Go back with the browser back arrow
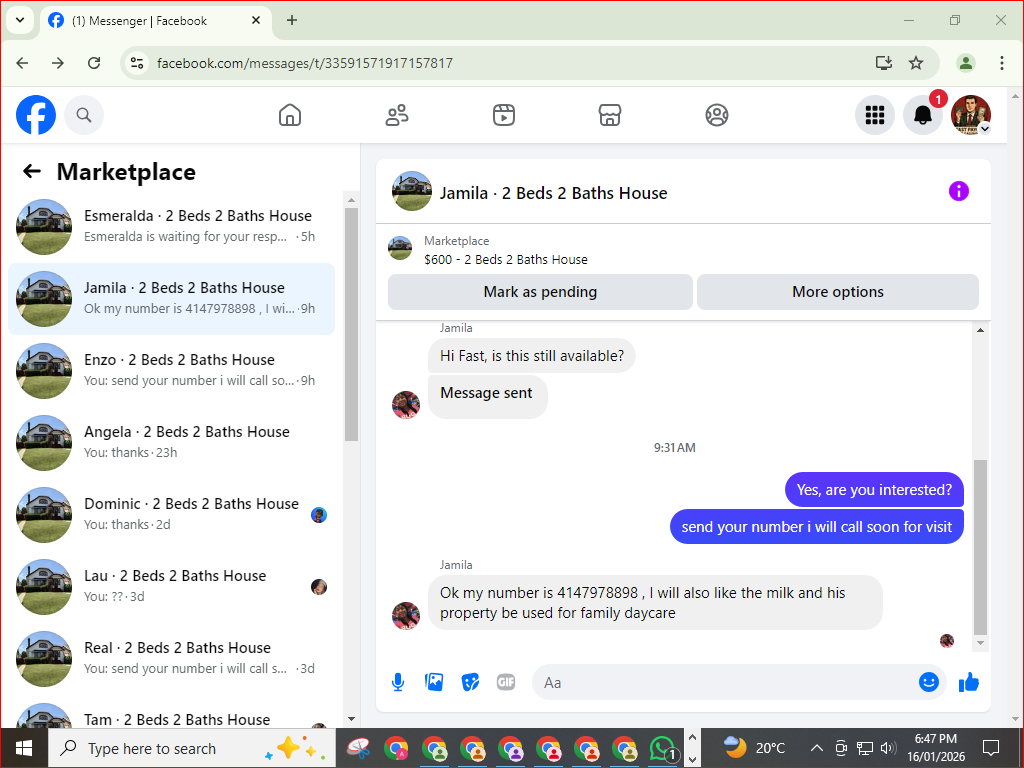Image resolution: width=1024 pixels, height=768 pixels. click(22, 63)
